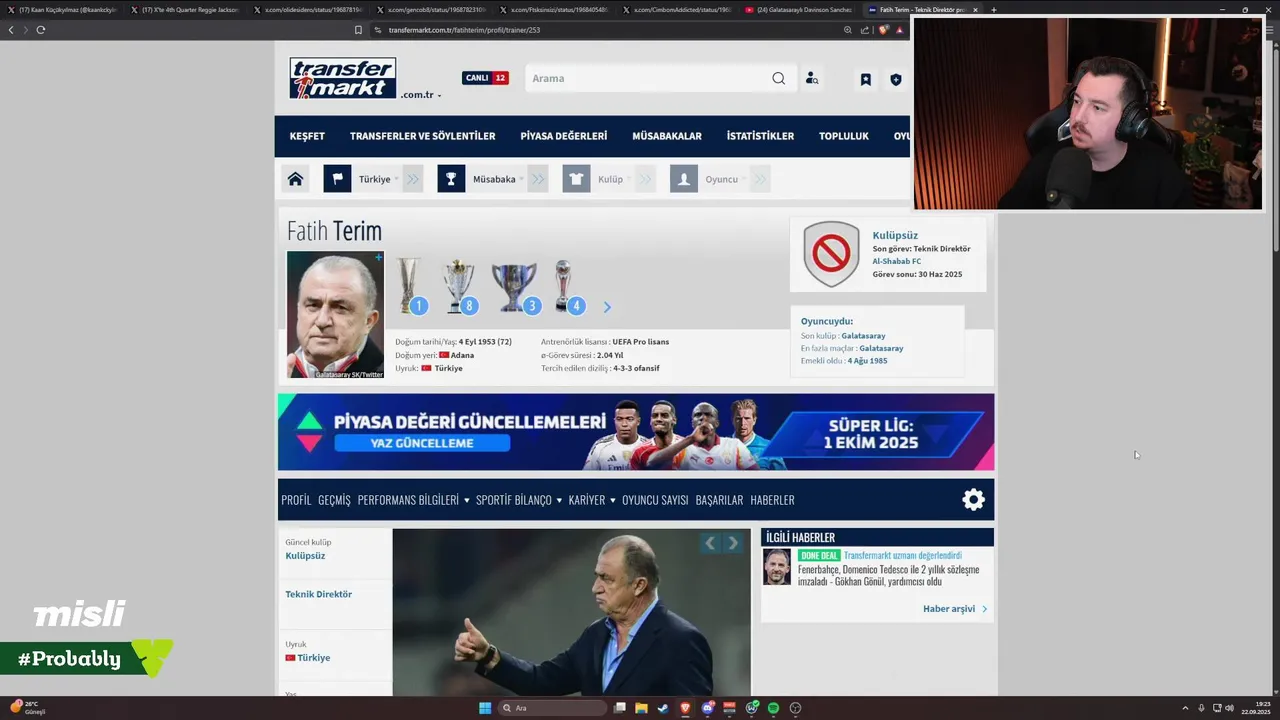Click plus icon on Fatih Terim portrait
The height and width of the screenshot is (720, 1280).
[378, 257]
